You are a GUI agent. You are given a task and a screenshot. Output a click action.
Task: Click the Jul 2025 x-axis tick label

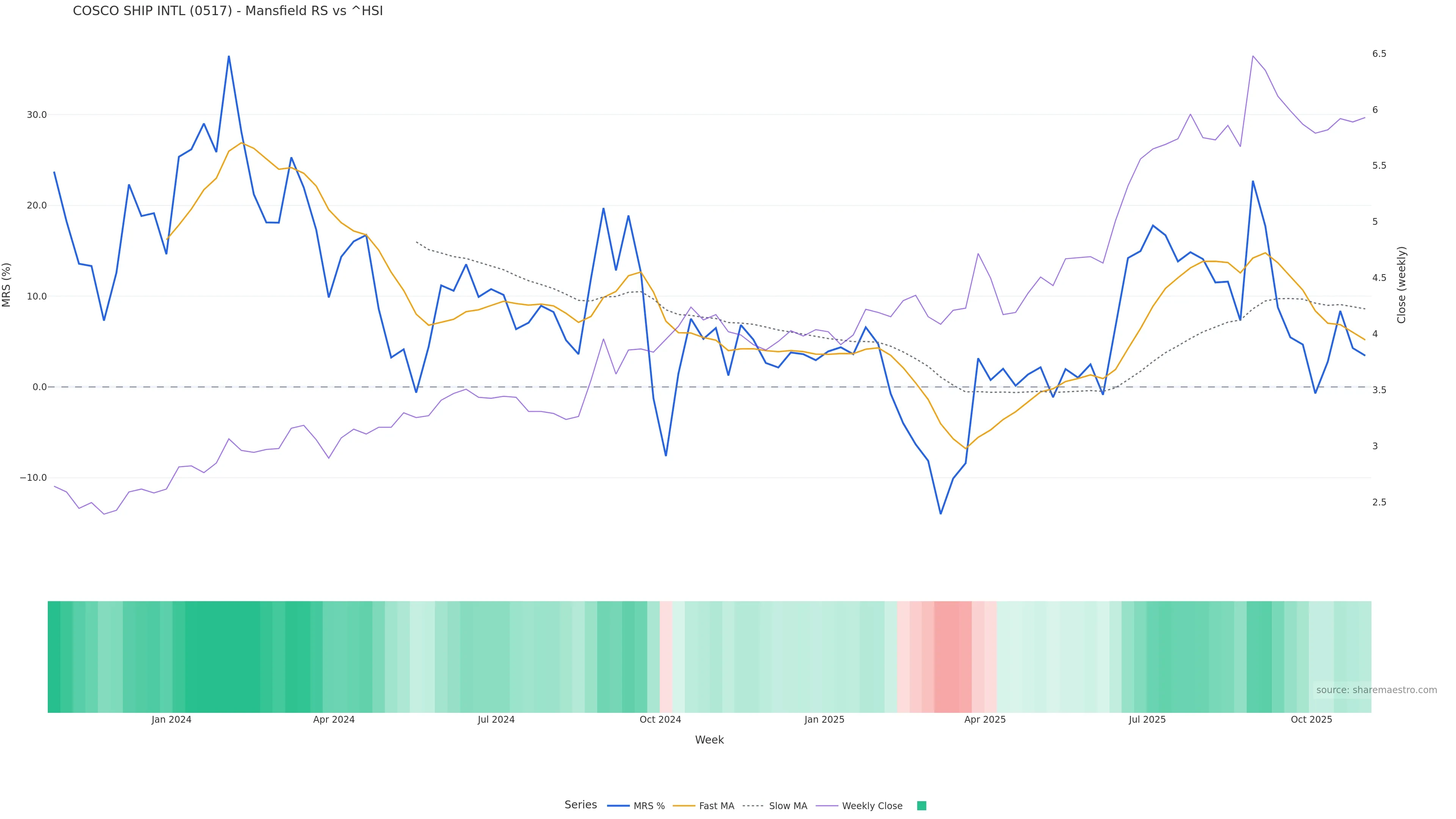pyautogui.click(x=1147, y=720)
